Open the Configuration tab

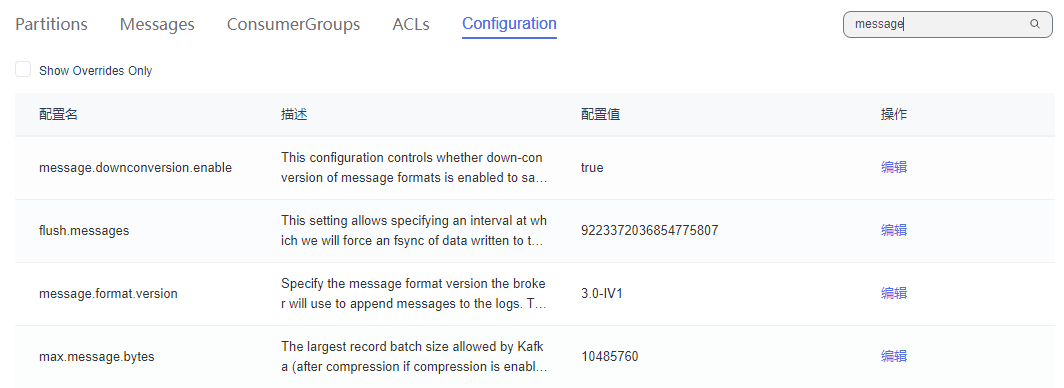click(x=509, y=24)
